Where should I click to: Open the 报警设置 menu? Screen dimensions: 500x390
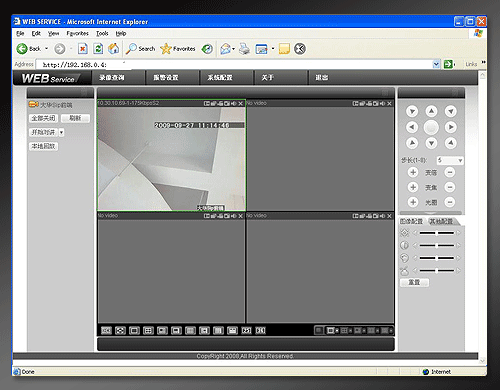click(166, 78)
